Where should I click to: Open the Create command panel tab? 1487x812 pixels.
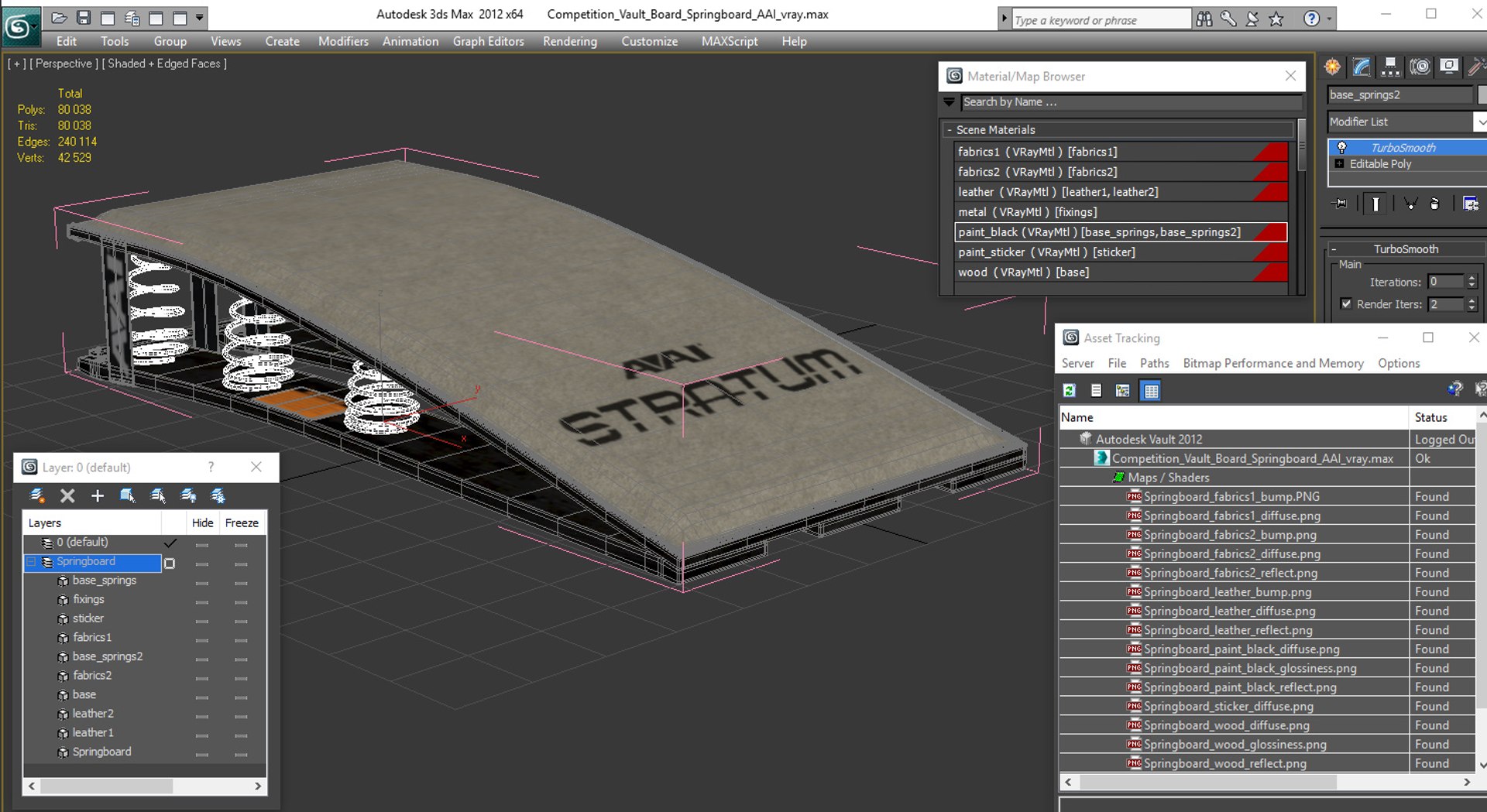pos(1332,67)
